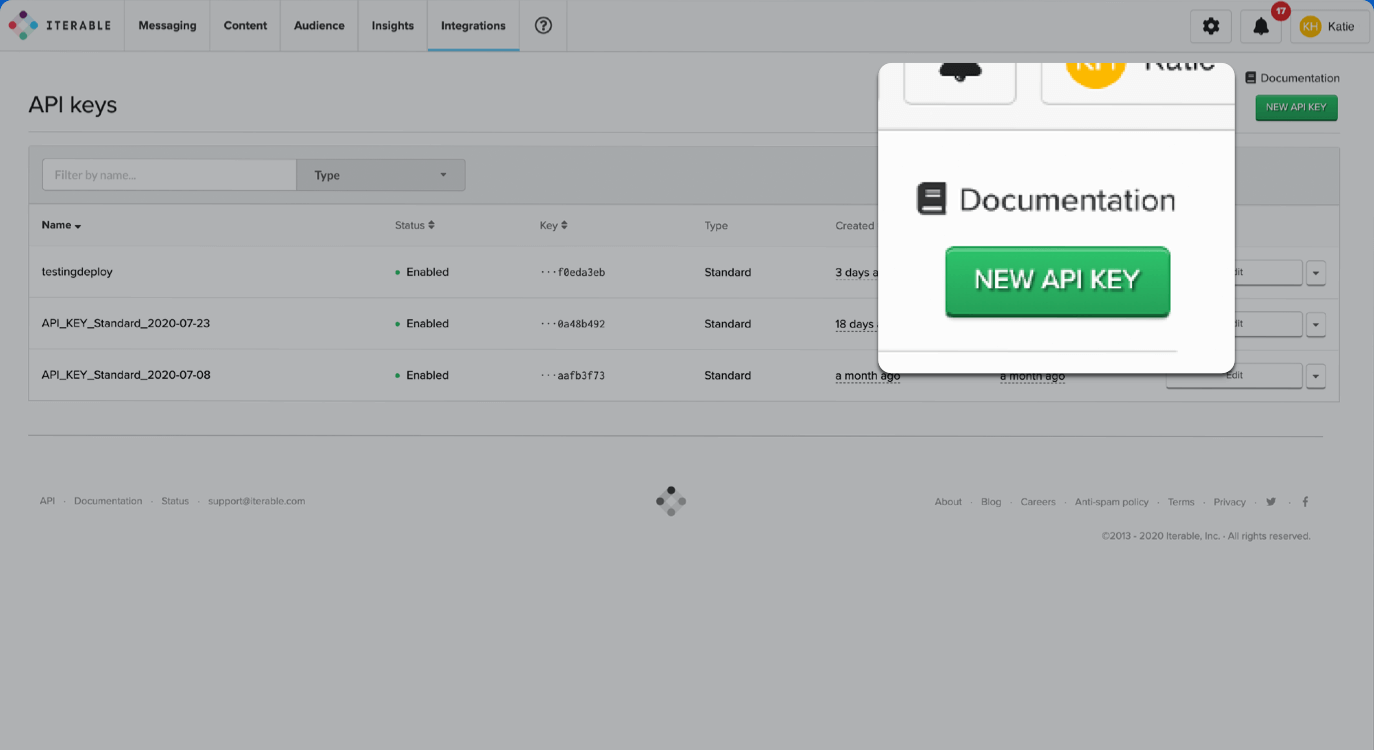The image size is (1374, 750).
Task: Open the help question mark icon
Action: [x=543, y=26]
